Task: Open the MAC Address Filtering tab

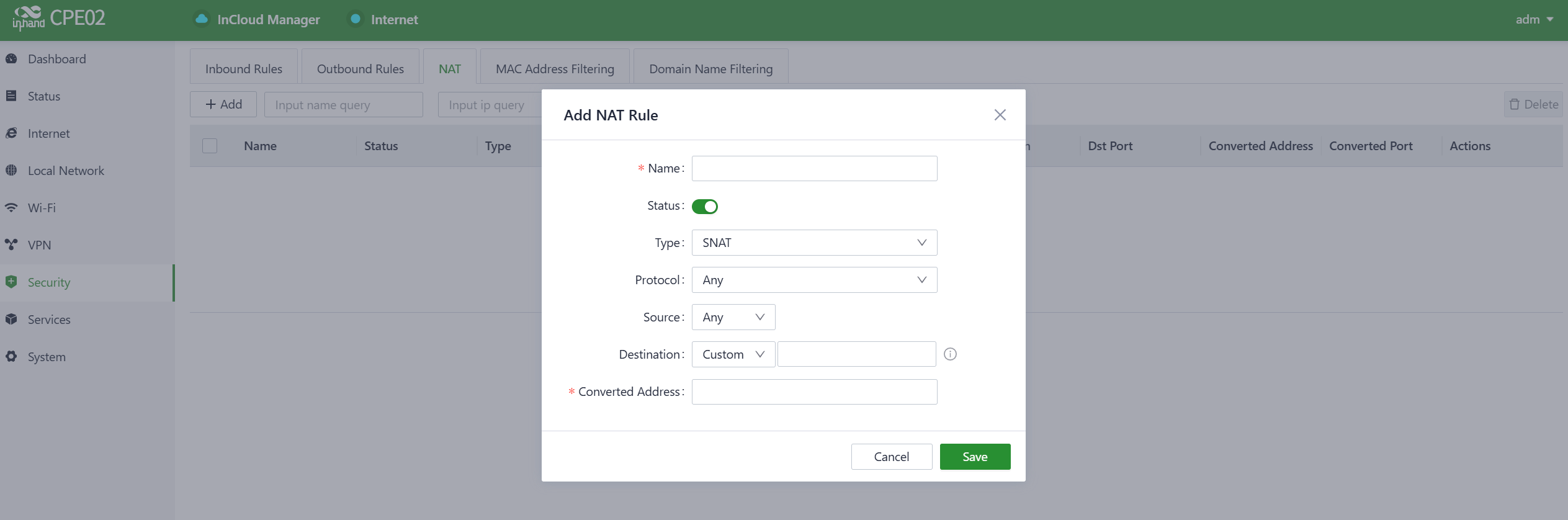Action: (x=555, y=69)
